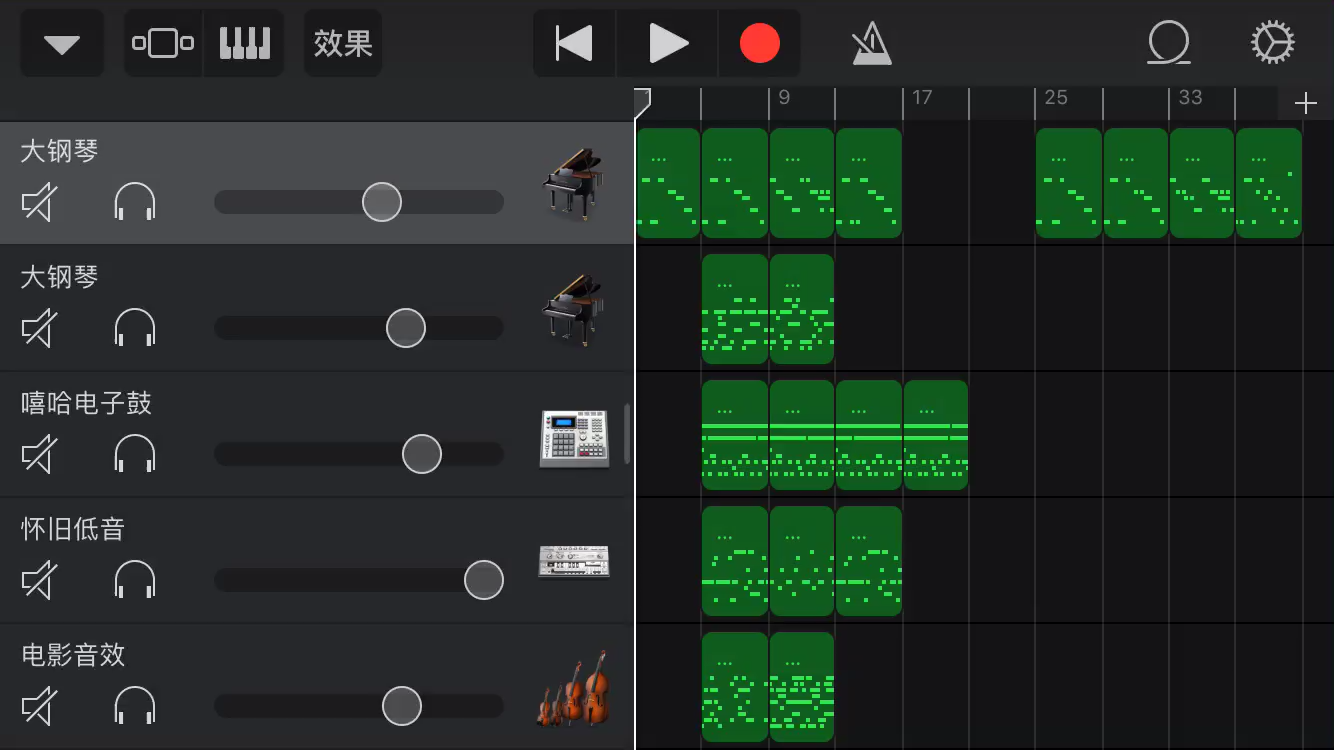
Task: Tap grand piano icon of highlighted 大钢琴 track
Action: [x=573, y=184]
